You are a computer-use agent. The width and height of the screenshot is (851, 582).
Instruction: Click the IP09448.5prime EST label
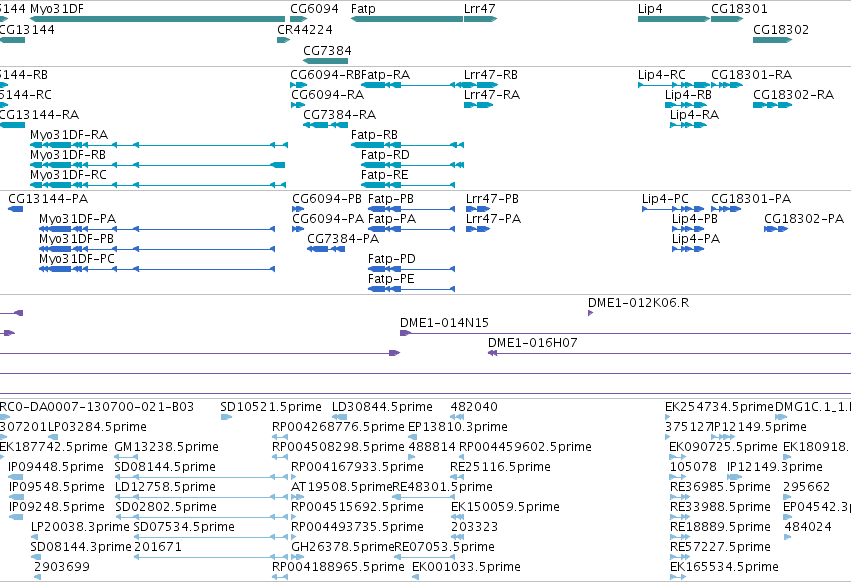click(x=56, y=467)
